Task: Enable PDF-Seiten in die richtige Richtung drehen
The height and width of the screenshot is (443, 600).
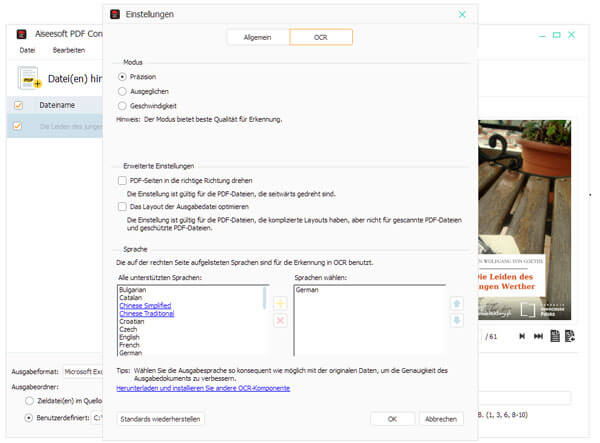Action: coord(122,179)
